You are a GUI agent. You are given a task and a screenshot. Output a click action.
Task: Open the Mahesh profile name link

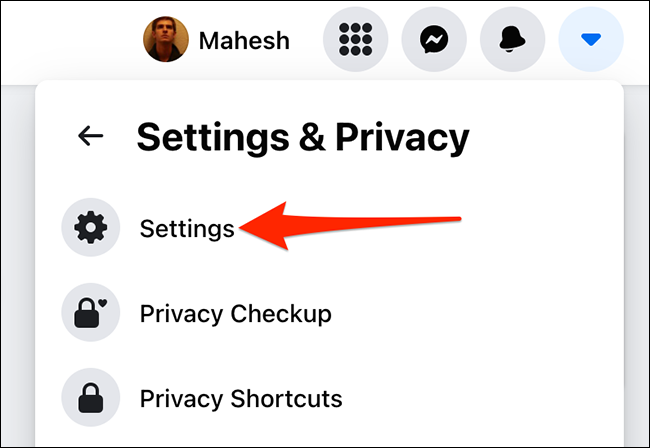tap(244, 41)
